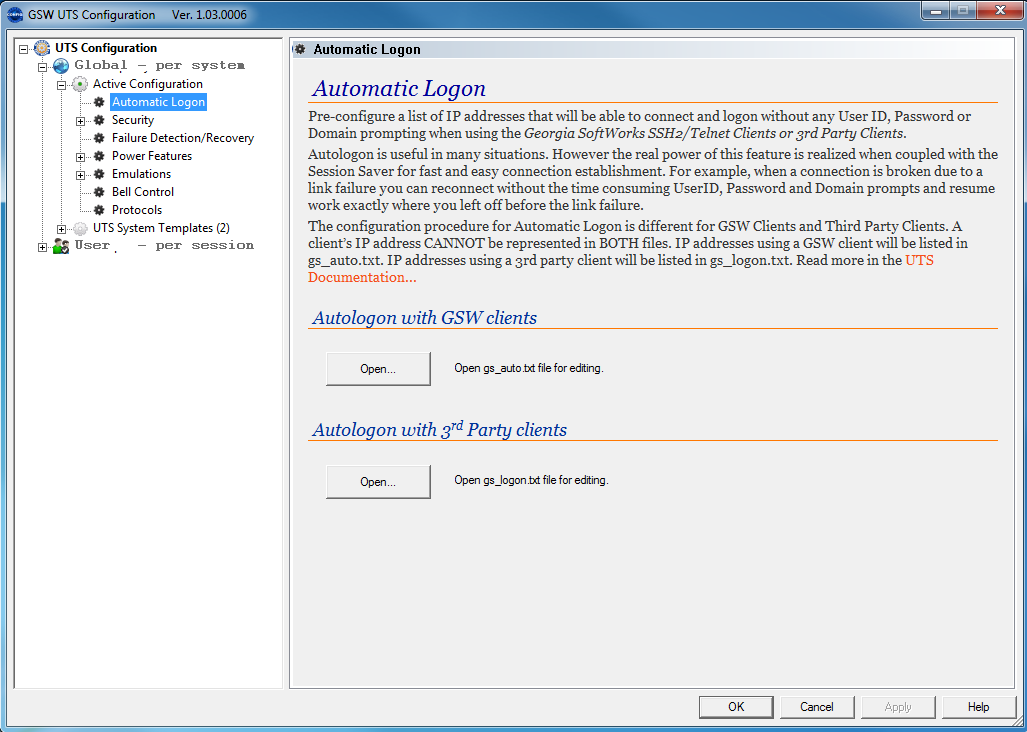Click the Active Configuration green dot icon

click(80, 84)
